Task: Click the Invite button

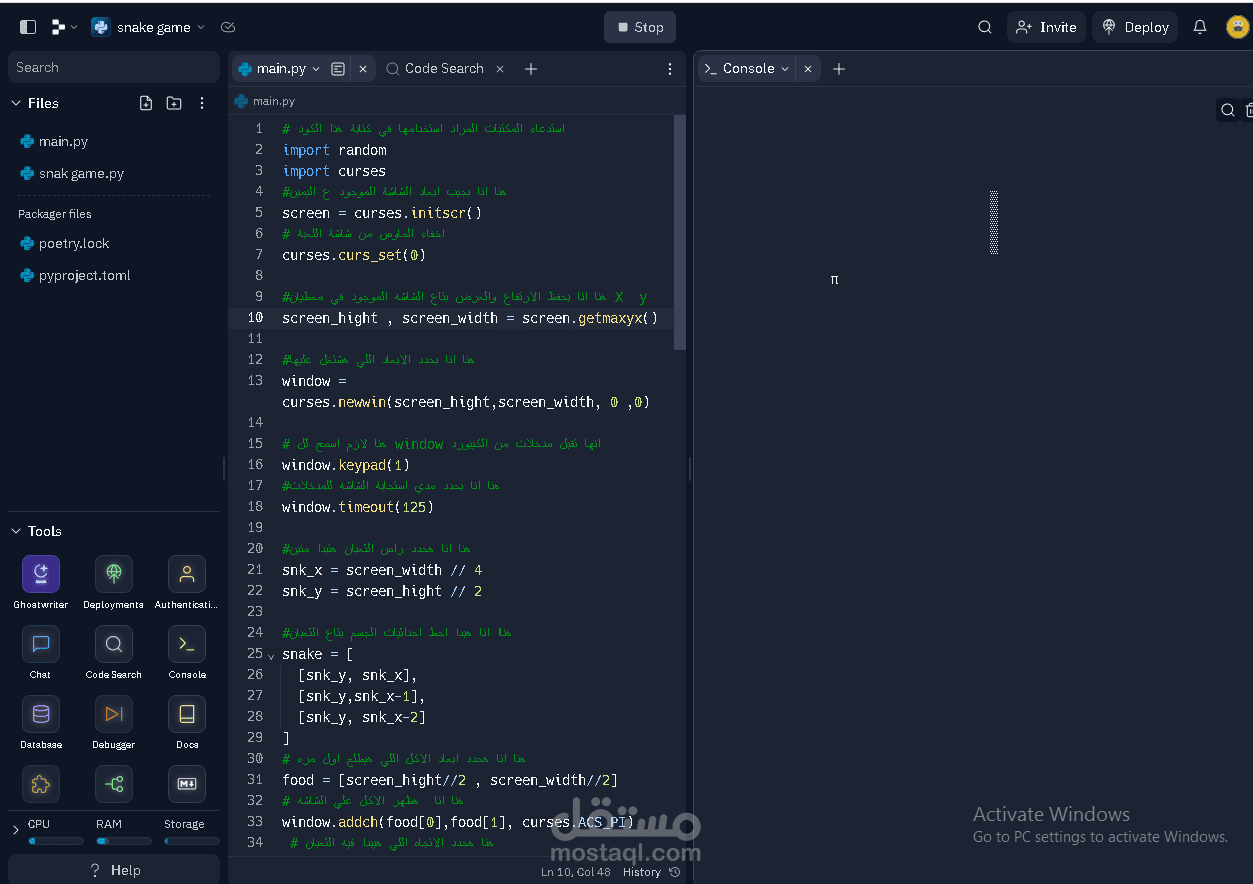Action: pyautogui.click(x=1047, y=27)
